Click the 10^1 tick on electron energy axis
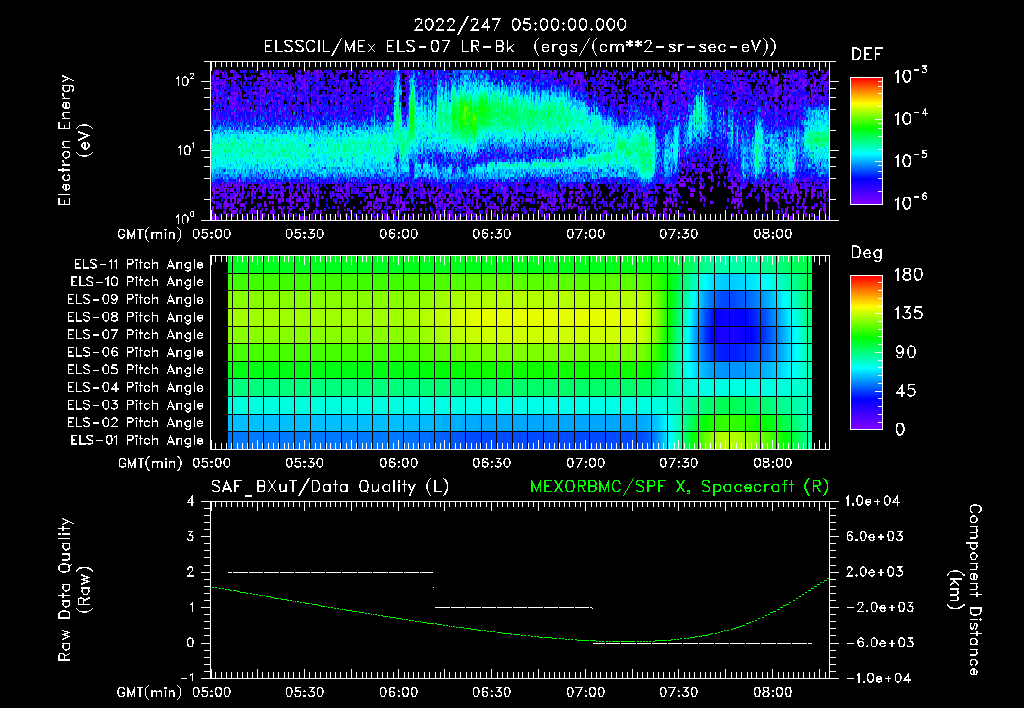This screenshot has height=708, width=1024. [x=185, y=150]
